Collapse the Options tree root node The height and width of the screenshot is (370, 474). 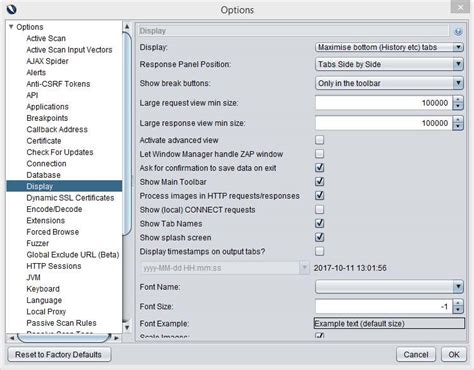tap(11, 26)
